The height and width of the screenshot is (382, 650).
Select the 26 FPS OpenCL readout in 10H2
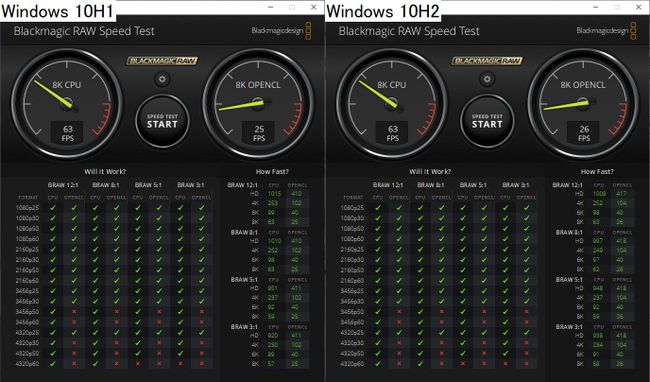[x=584, y=133]
